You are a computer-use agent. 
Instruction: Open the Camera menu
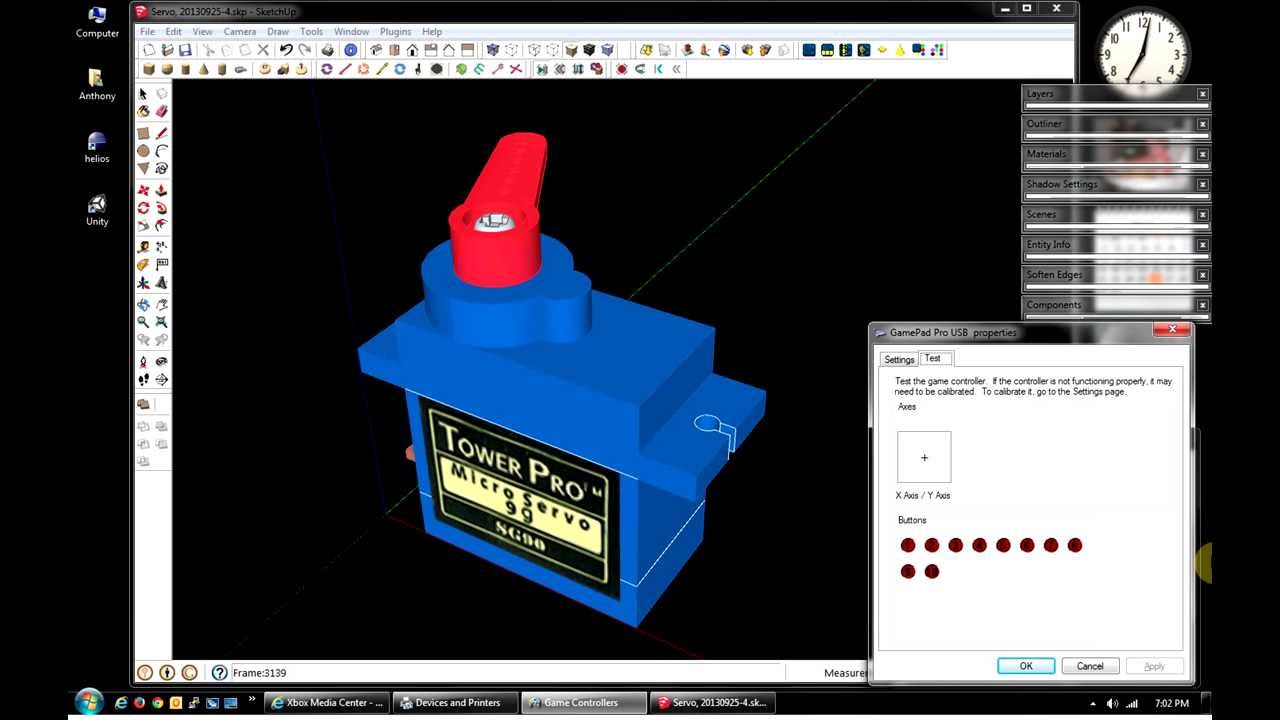[240, 31]
